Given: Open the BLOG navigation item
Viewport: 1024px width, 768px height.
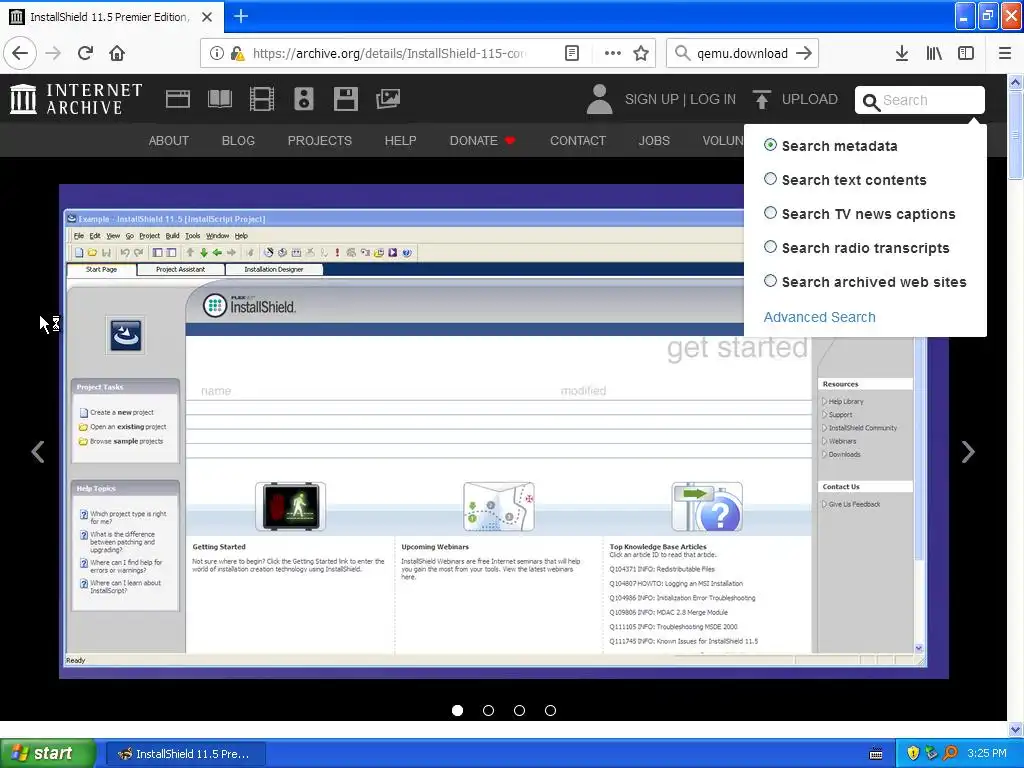Looking at the screenshot, I should (x=238, y=140).
